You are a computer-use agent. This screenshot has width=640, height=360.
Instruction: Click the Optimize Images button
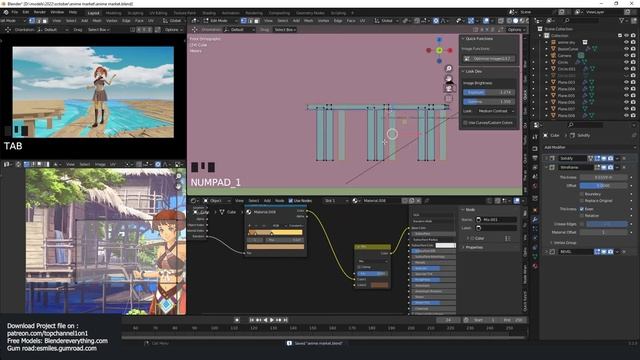[x=489, y=59]
